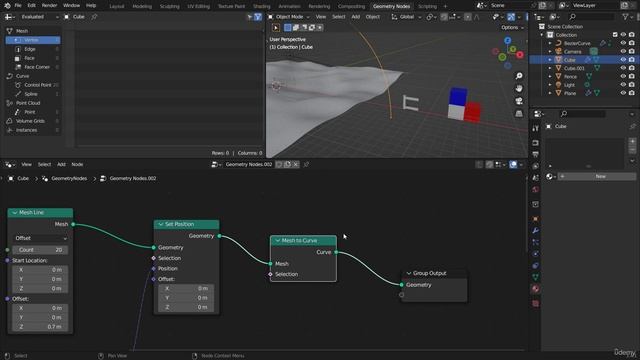Toggle selected-only filter in spreadsheet header
Viewport: 640px width, 360px height.
click(249, 17)
